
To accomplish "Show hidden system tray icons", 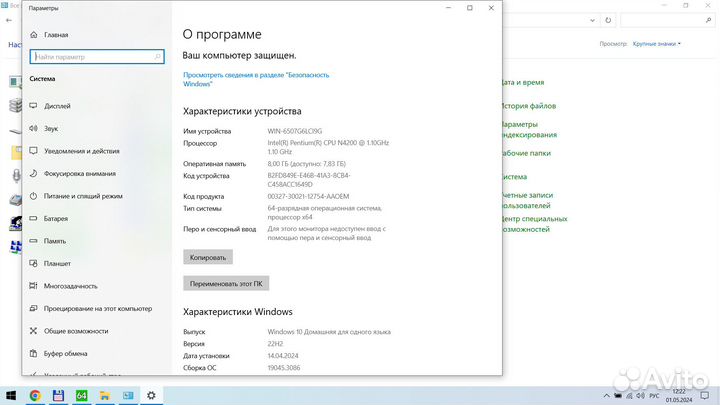I will 607,396.
